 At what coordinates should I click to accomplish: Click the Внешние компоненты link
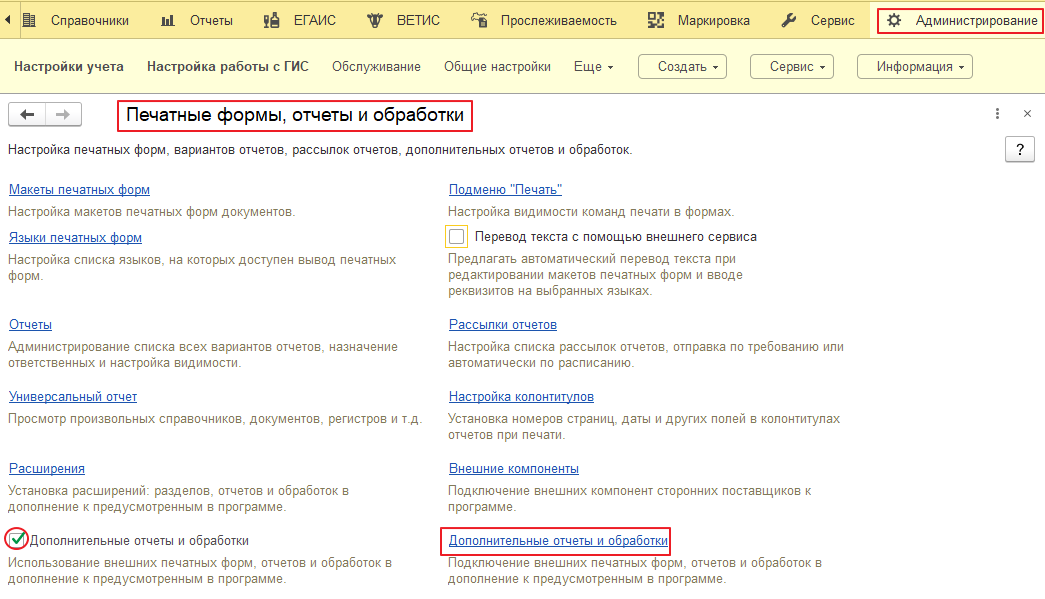pyautogui.click(x=513, y=468)
